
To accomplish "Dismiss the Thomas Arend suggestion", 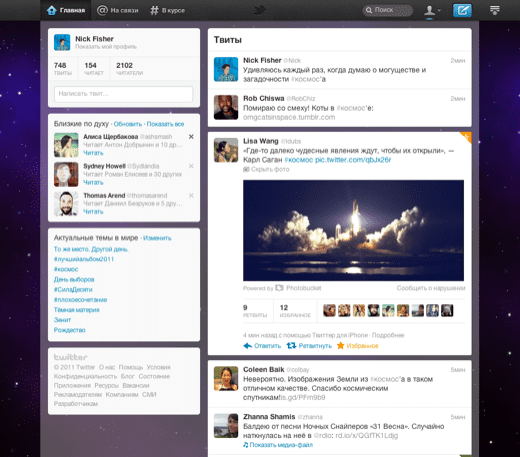I will tap(191, 195).
